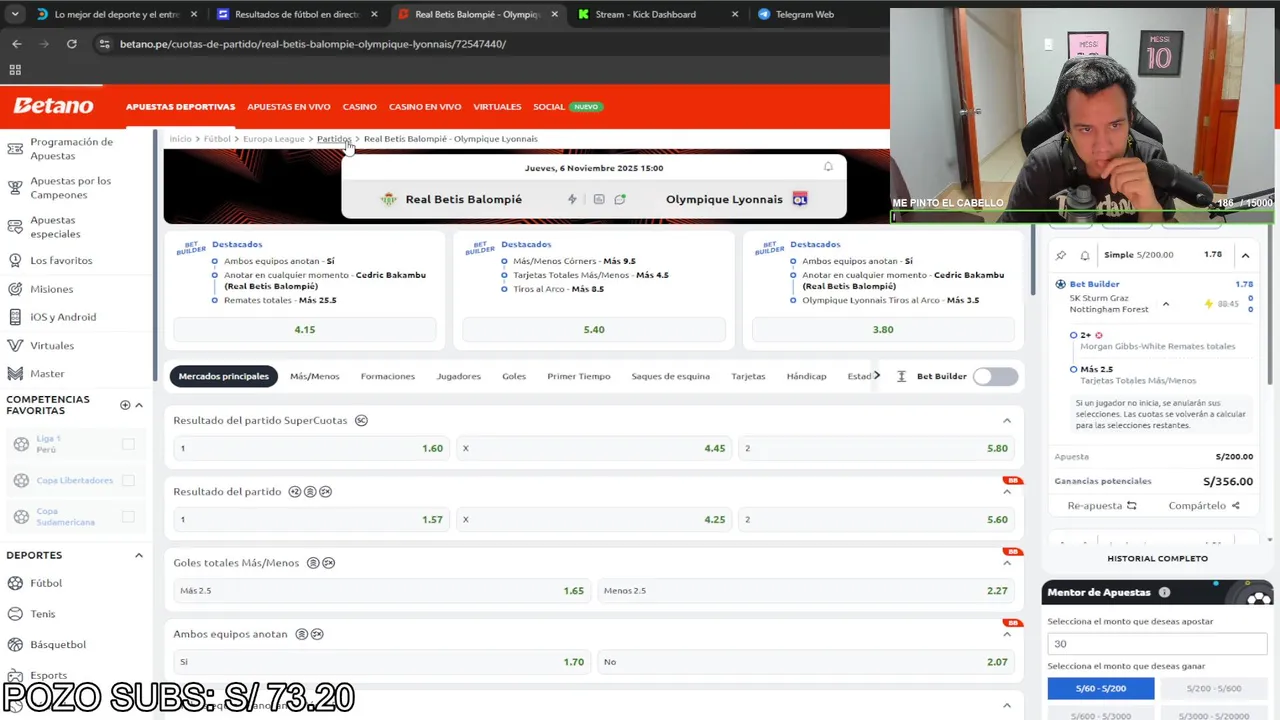Click the live refresh icon in match header
Screen dimensions: 1280x720
[620, 199]
